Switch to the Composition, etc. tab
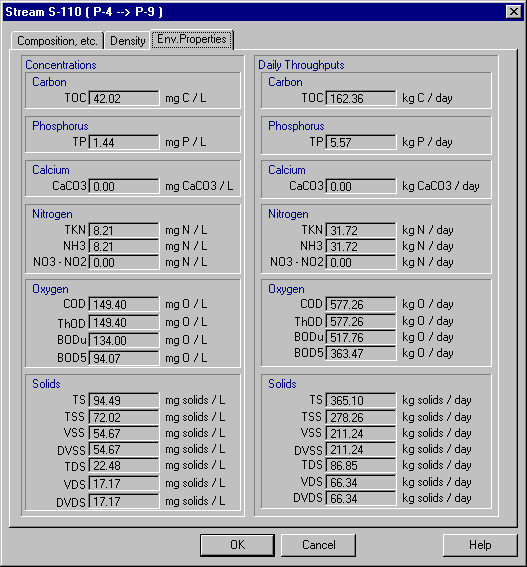The width and height of the screenshot is (527, 567). tap(58, 41)
